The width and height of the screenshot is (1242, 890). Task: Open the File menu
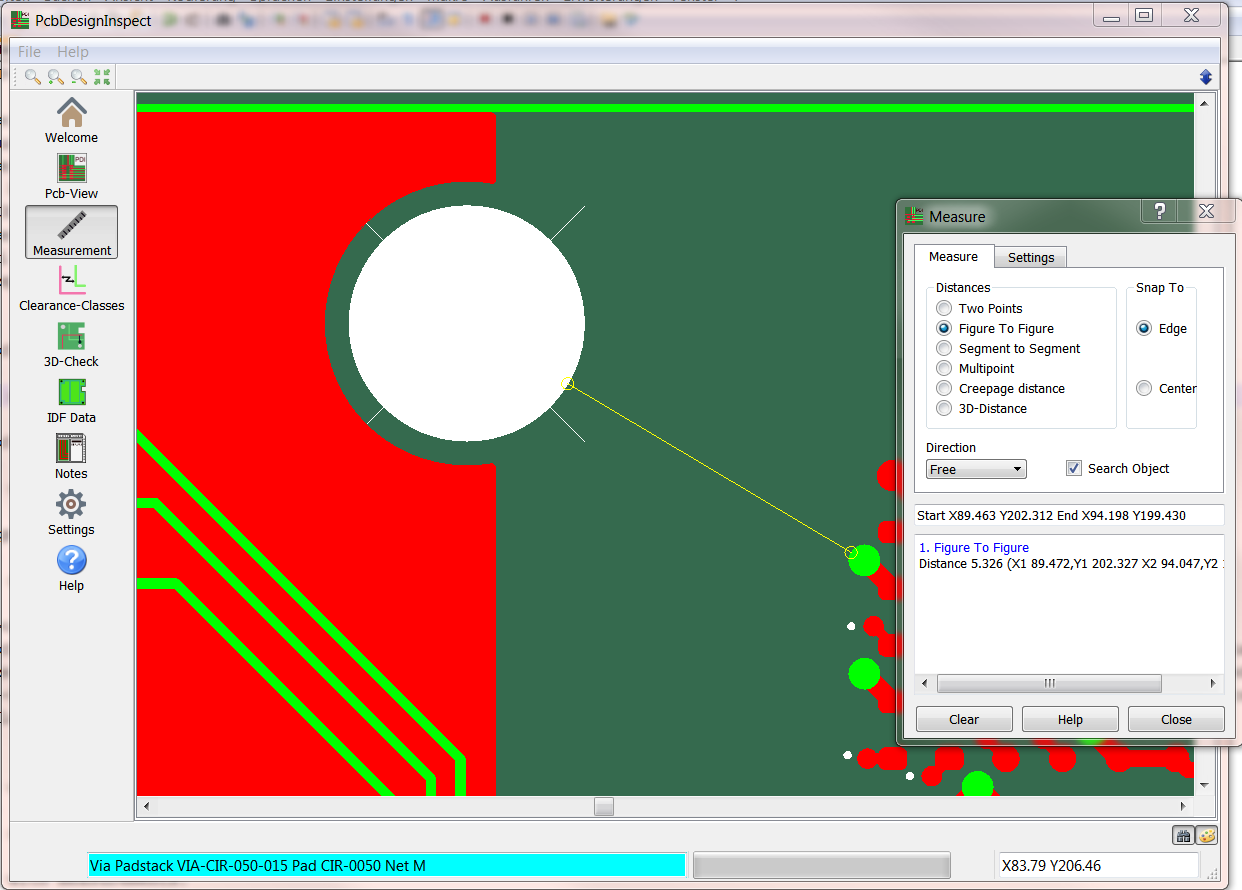point(29,51)
